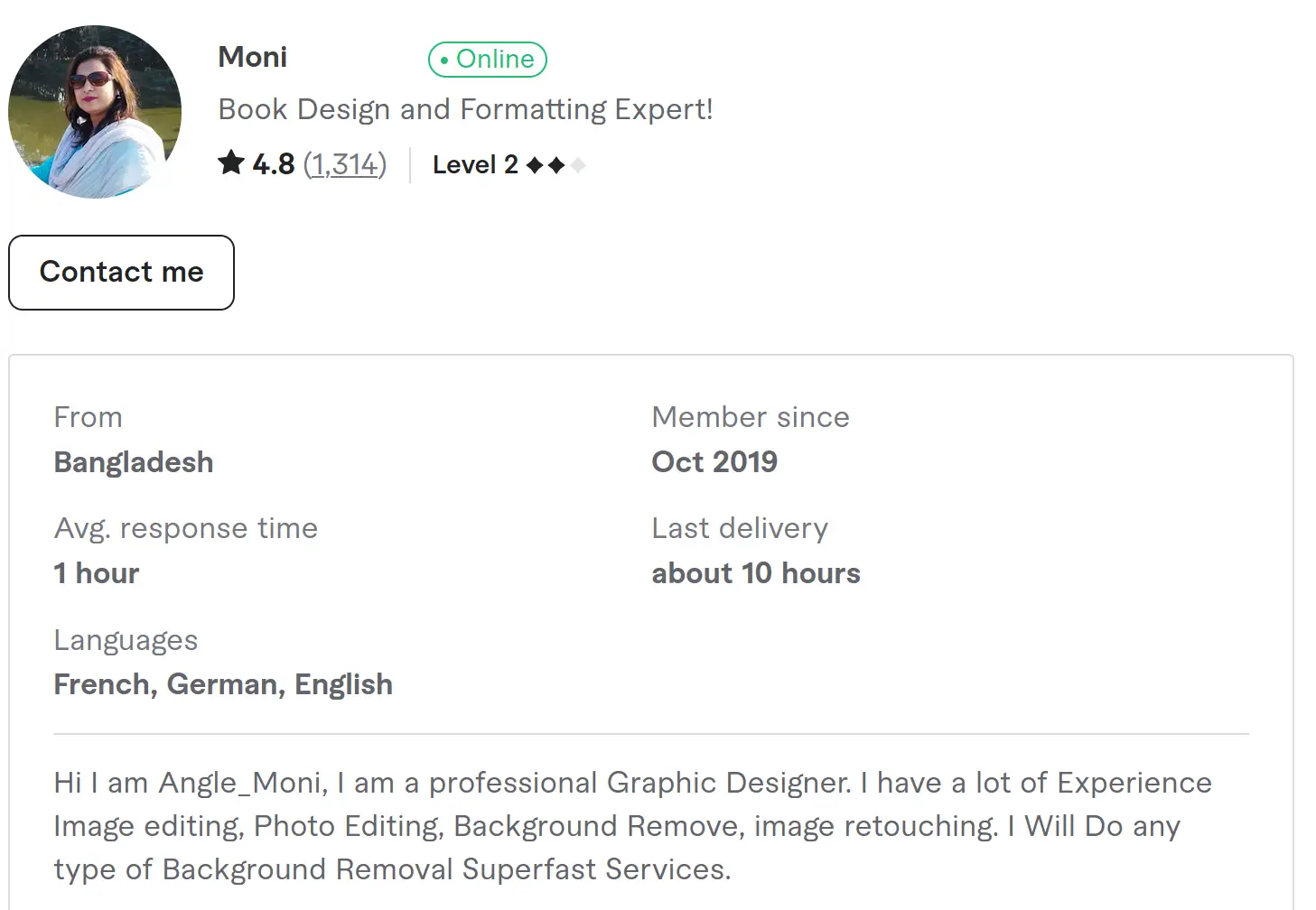Screen dimensions: 1316x910
Task: Click the 1 hour response time value
Action: [x=97, y=573]
